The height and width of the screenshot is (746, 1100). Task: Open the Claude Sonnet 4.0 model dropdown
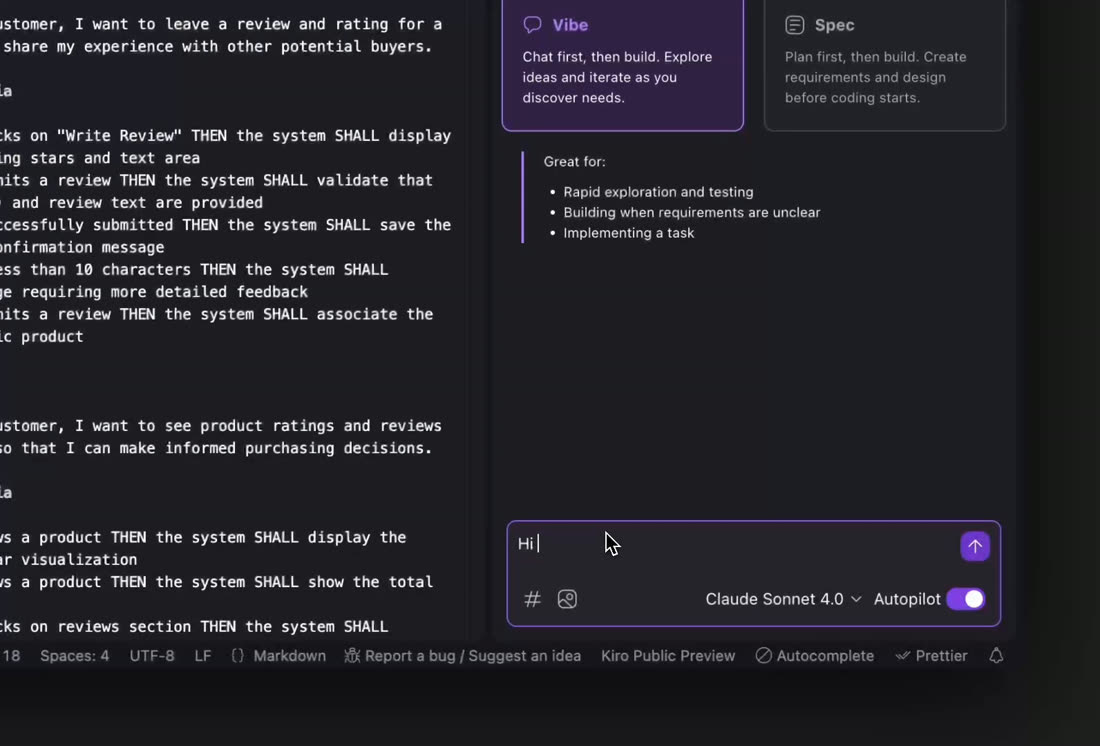click(x=783, y=599)
